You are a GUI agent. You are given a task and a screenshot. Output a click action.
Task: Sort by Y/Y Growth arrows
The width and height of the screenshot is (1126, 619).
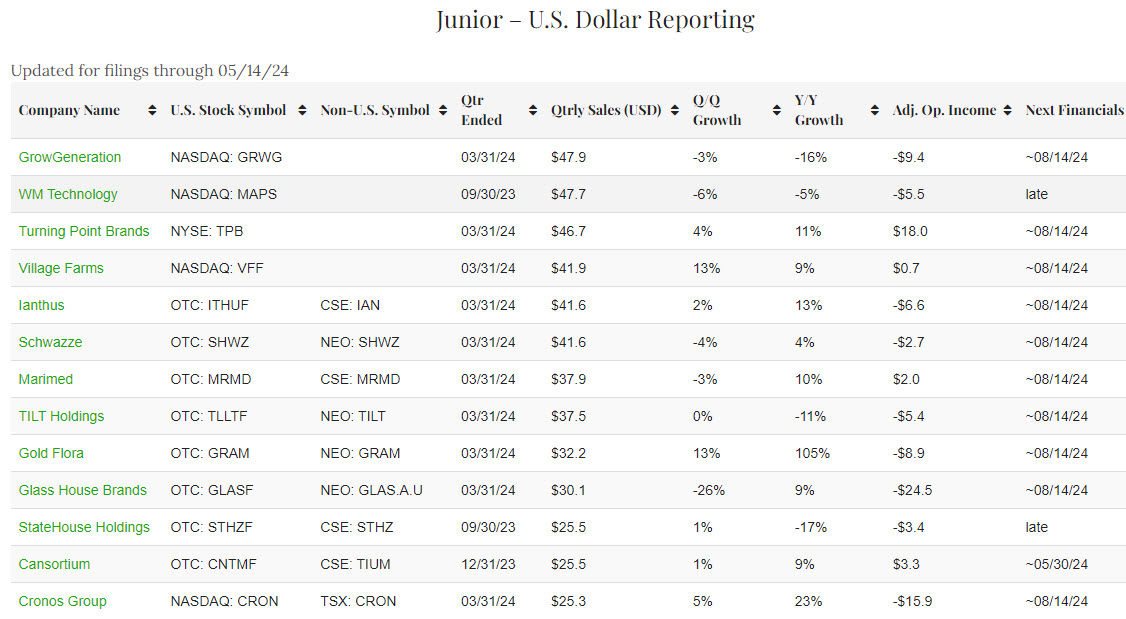pos(875,110)
